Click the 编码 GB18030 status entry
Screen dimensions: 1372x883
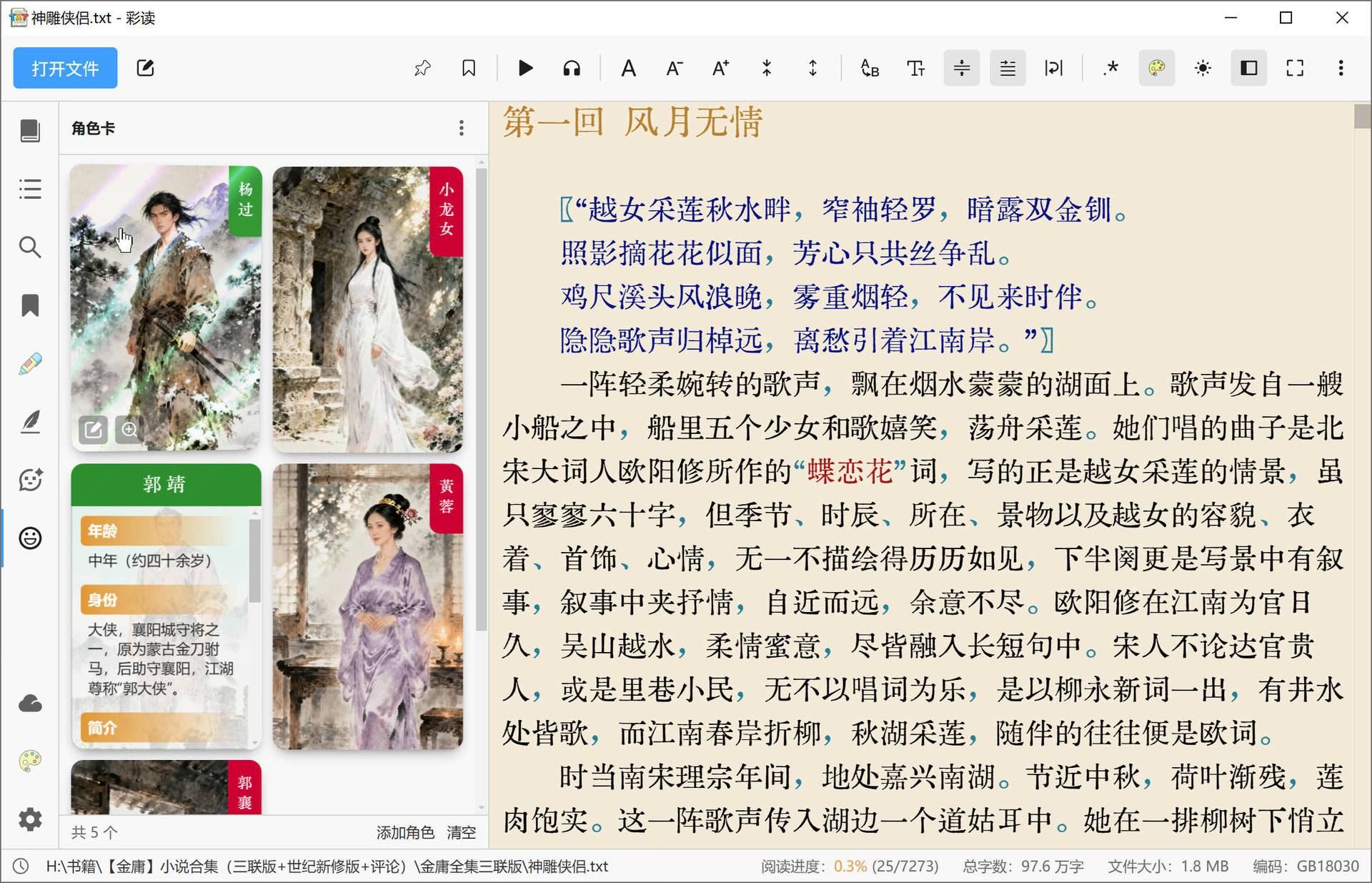(1306, 867)
